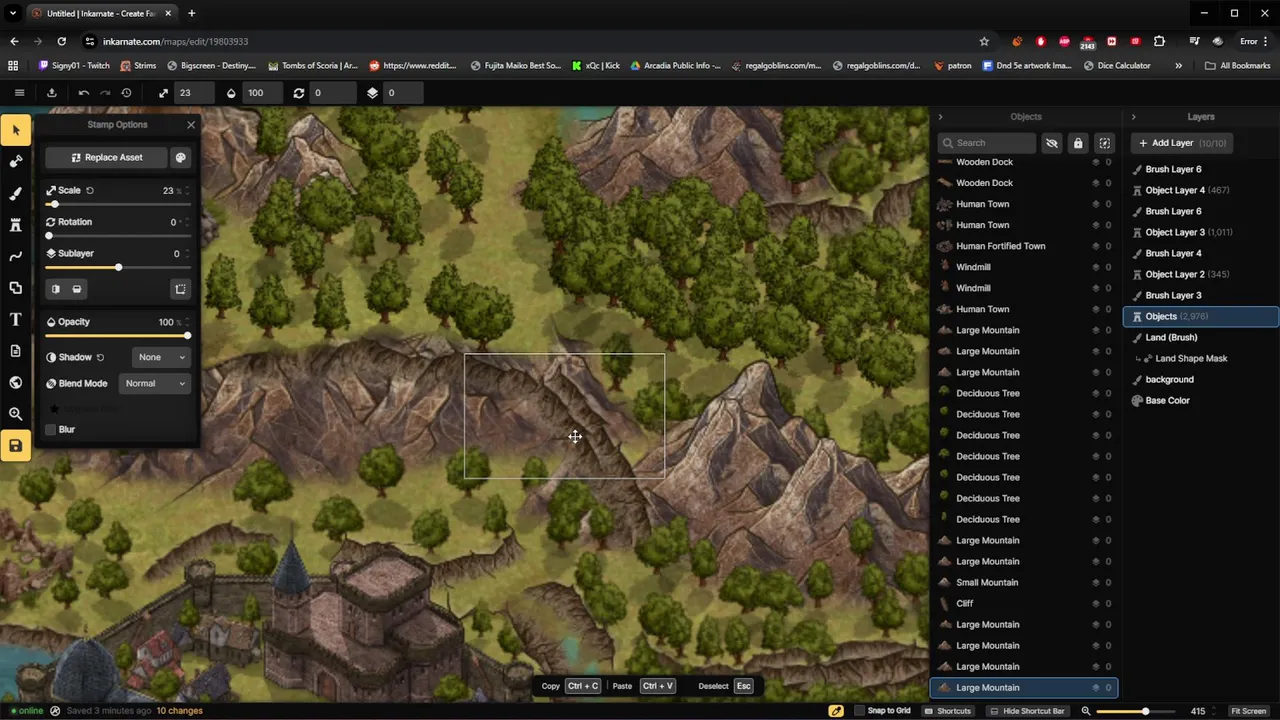Select the Base Color layer

[x=1201, y=400]
